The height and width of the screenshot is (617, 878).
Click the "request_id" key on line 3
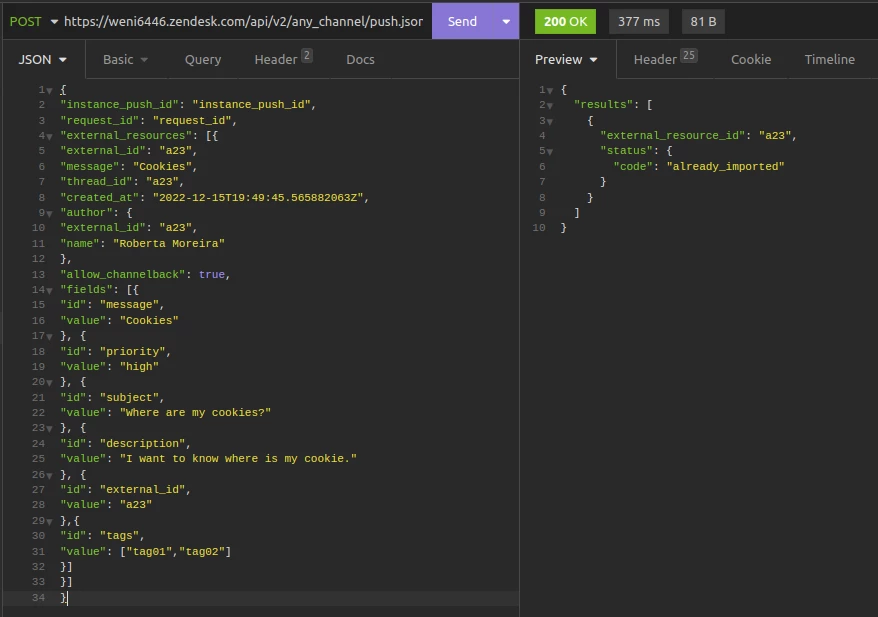100,120
